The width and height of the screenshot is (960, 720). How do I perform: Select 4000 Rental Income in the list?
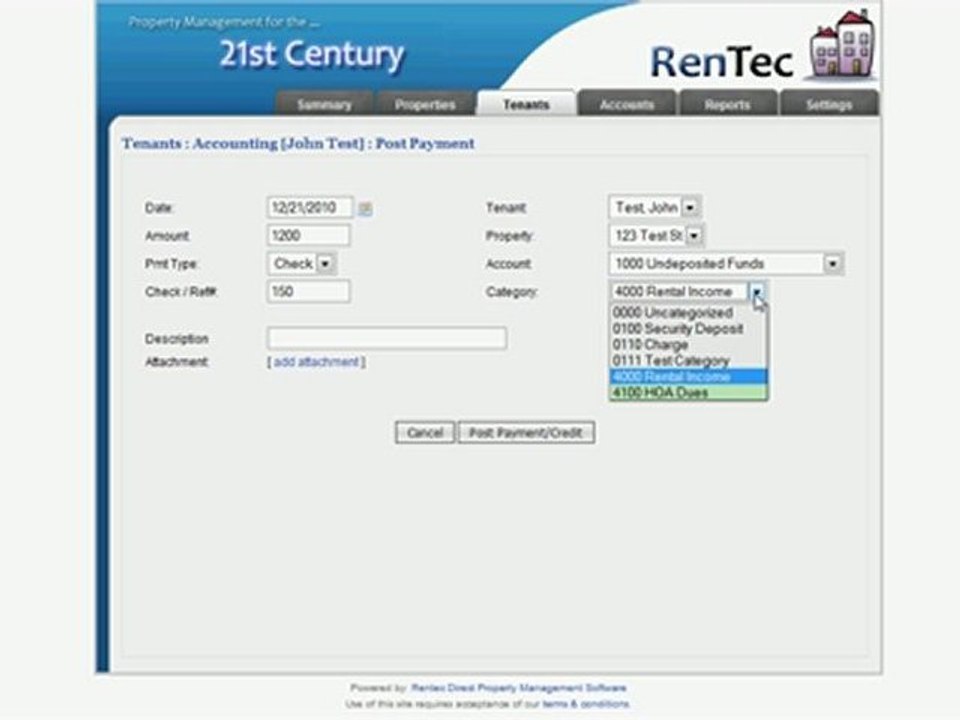tap(688, 377)
